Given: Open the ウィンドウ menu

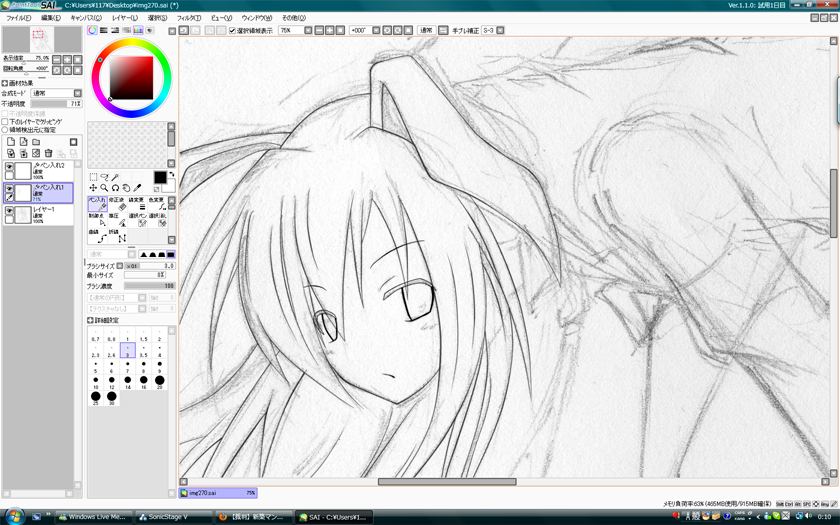Looking at the screenshot, I should 256,18.
